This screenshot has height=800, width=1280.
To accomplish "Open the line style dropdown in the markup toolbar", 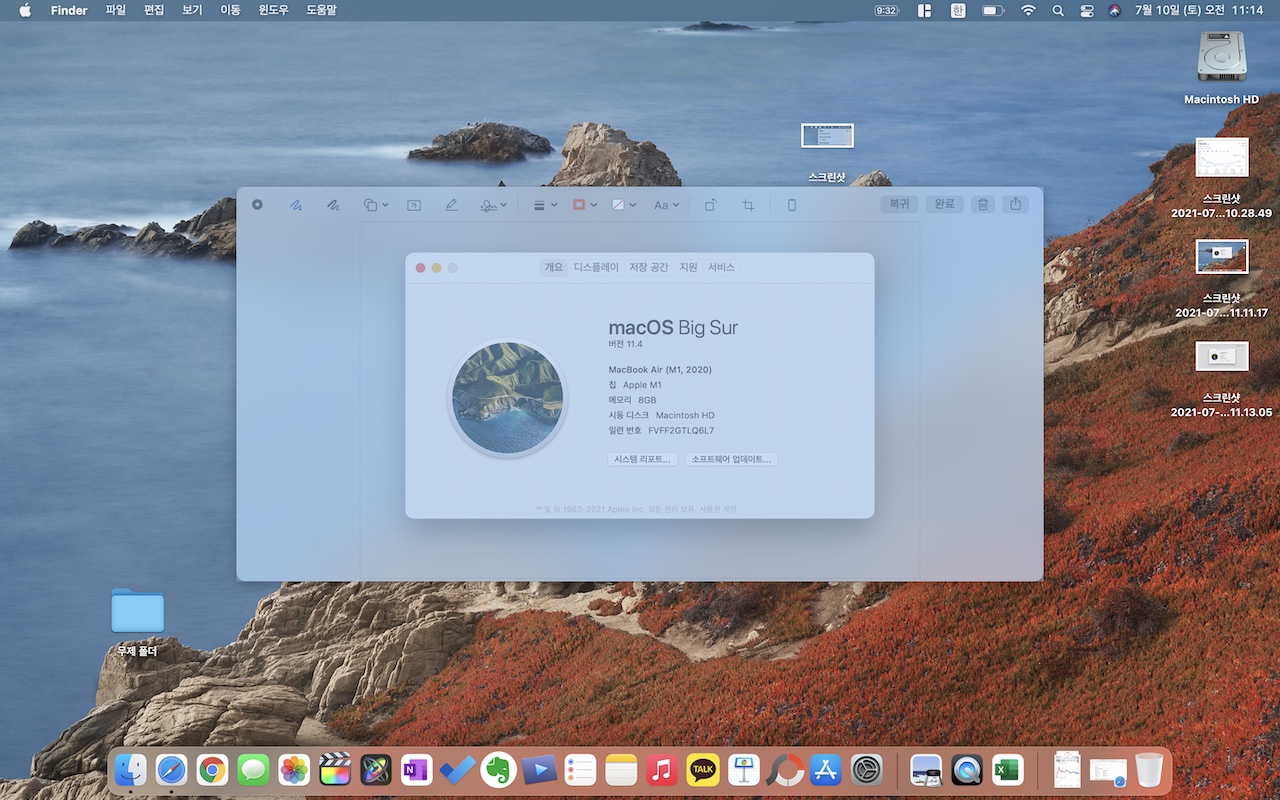I will 545,204.
